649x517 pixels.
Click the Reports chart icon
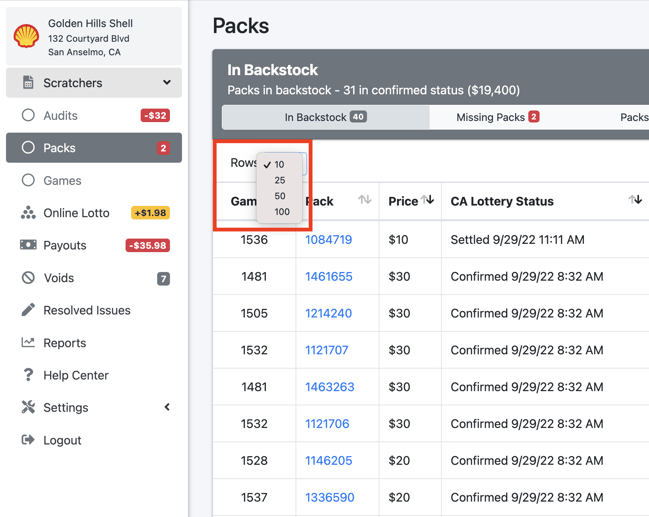28,343
